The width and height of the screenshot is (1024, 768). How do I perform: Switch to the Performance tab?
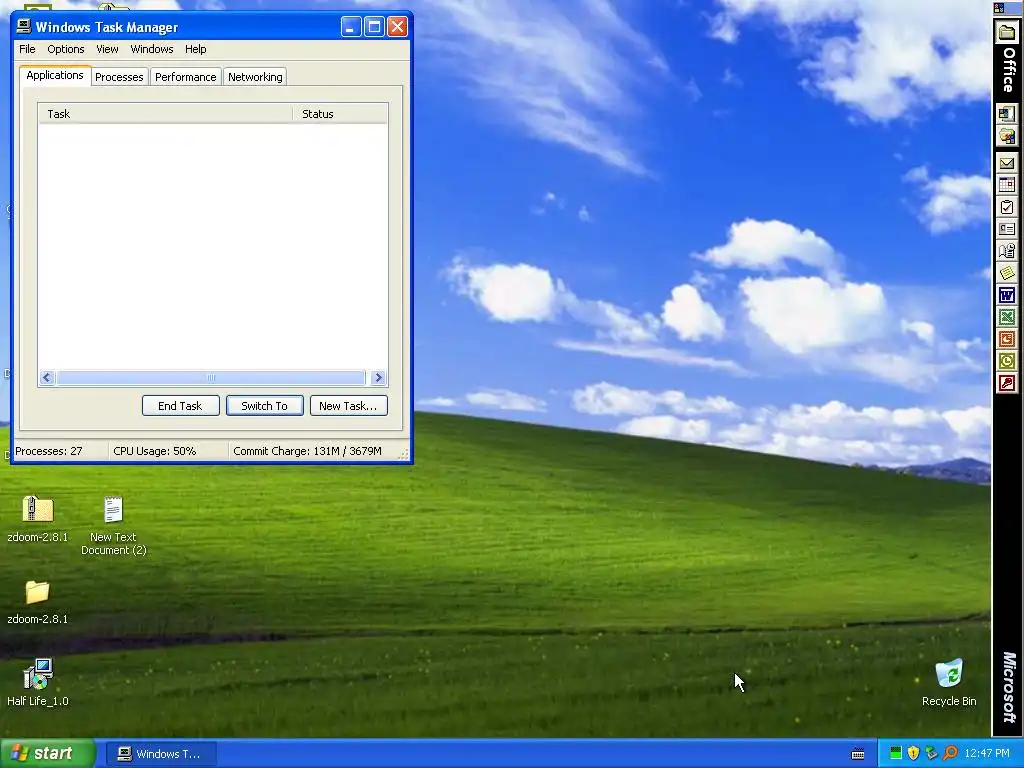pyautogui.click(x=185, y=77)
